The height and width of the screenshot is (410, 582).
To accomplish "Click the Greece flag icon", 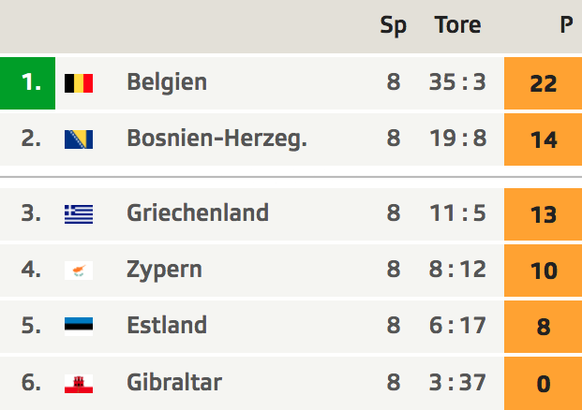I will pyautogui.click(x=79, y=214).
